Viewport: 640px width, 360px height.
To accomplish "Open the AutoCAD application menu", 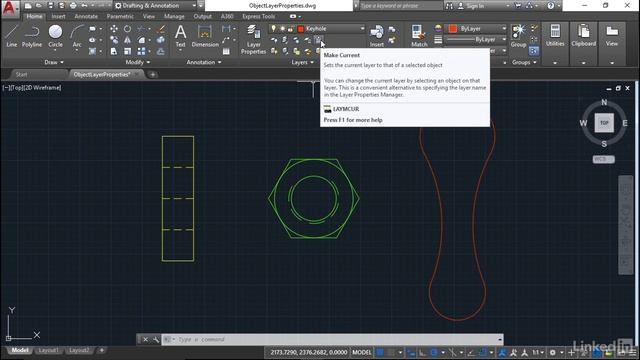I will coord(9,8).
